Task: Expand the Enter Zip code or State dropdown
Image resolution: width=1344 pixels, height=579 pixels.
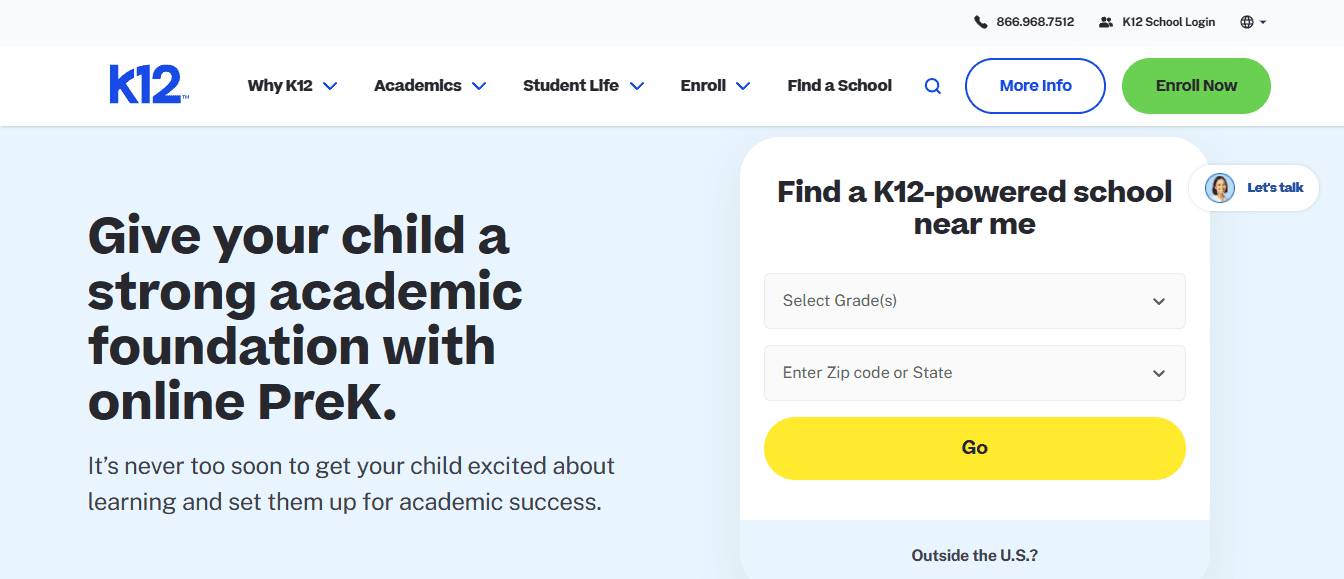Action: (x=1158, y=373)
